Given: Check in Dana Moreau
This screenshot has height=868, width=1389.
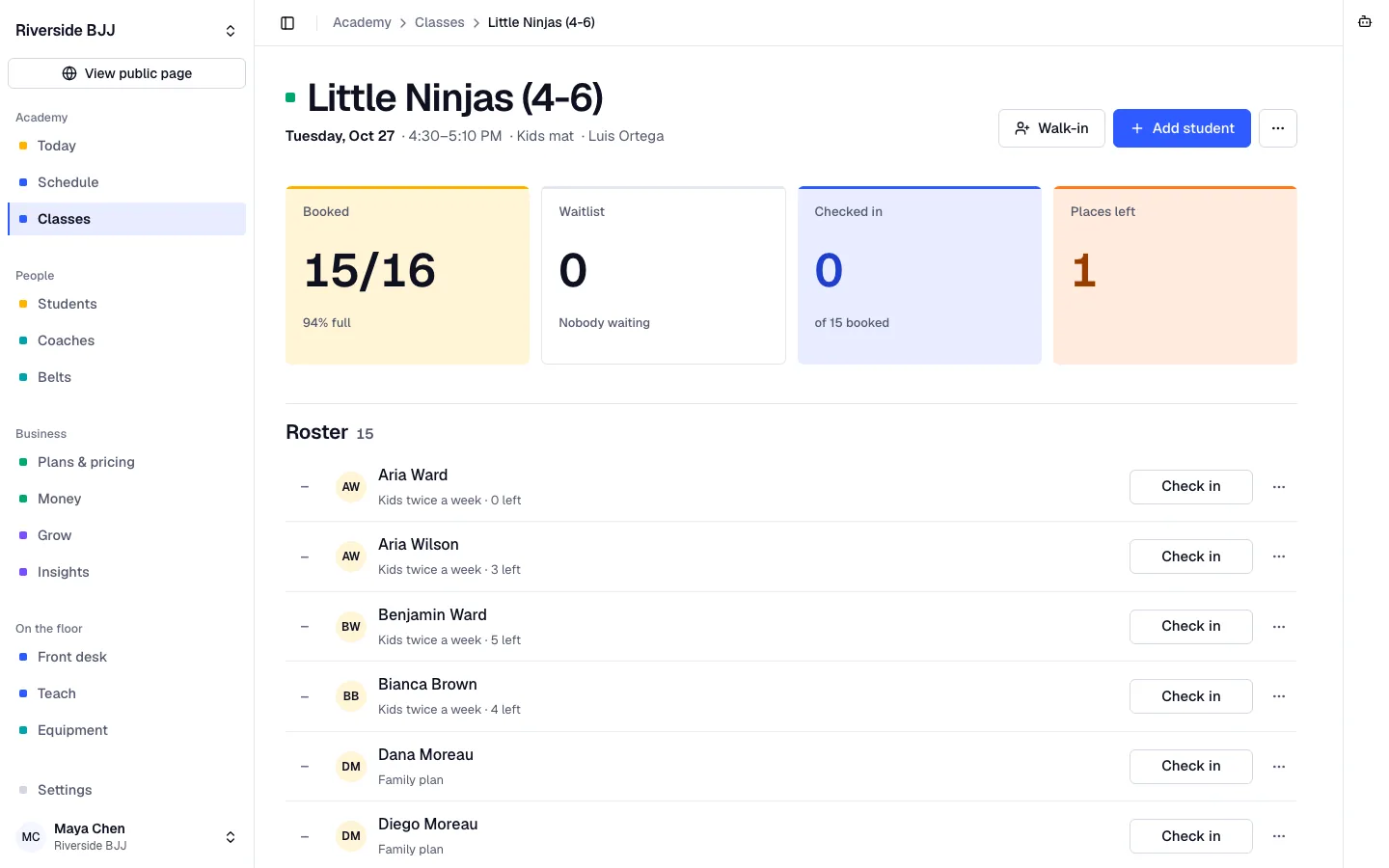Looking at the screenshot, I should 1191,767.
